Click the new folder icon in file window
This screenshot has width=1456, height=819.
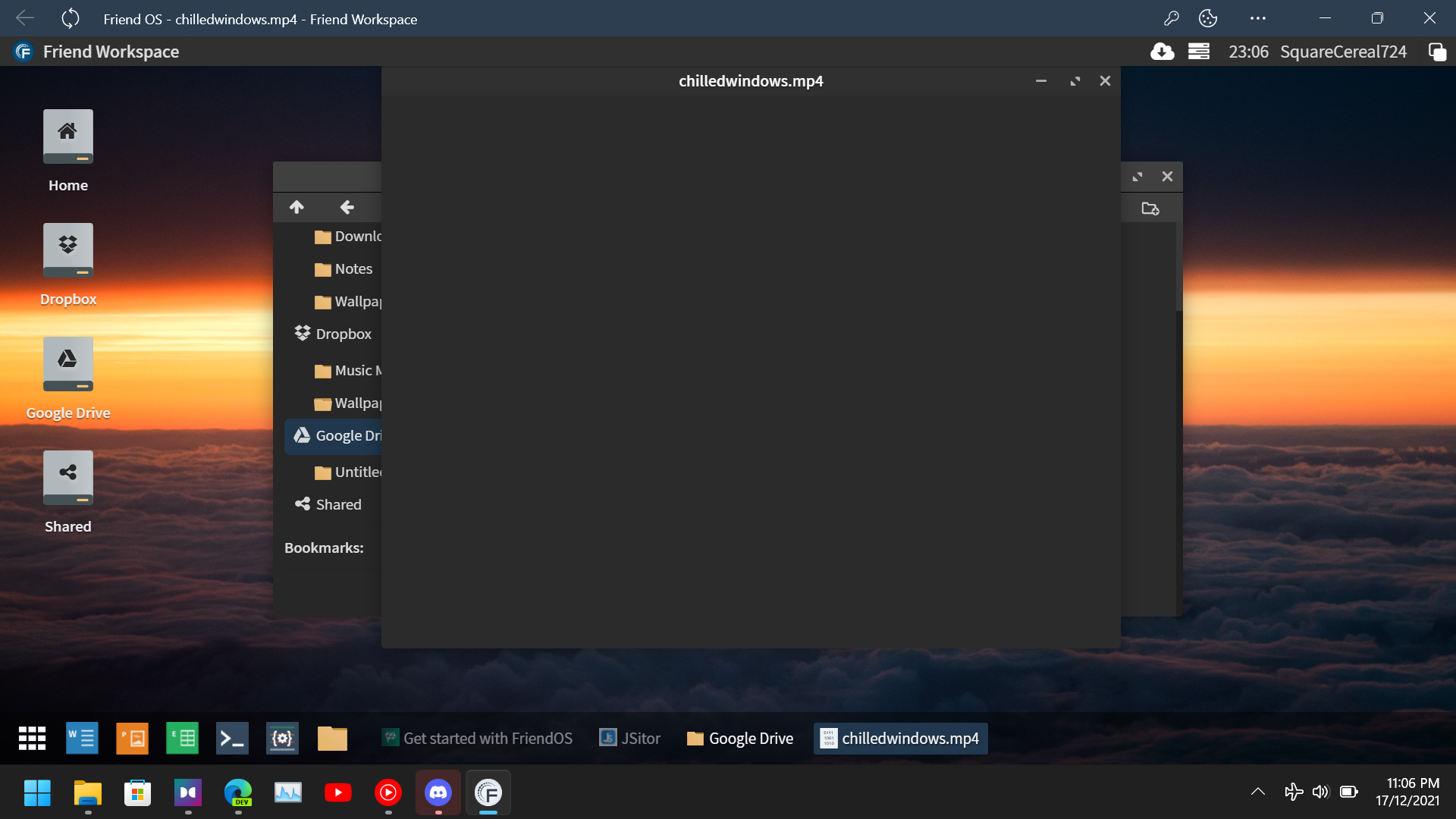(x=1150, y=209)
